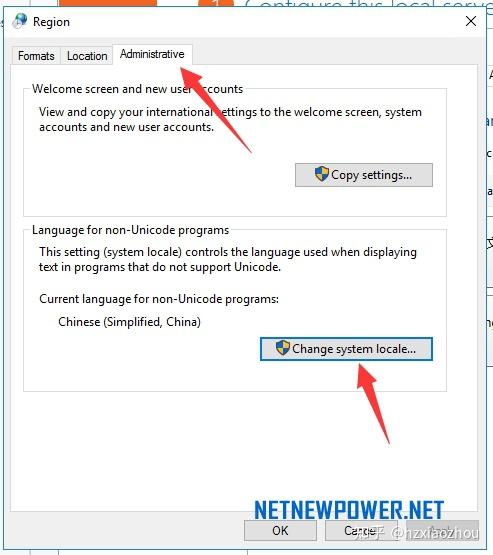Click Configure this local server heading behind dialog

(368, 4)
